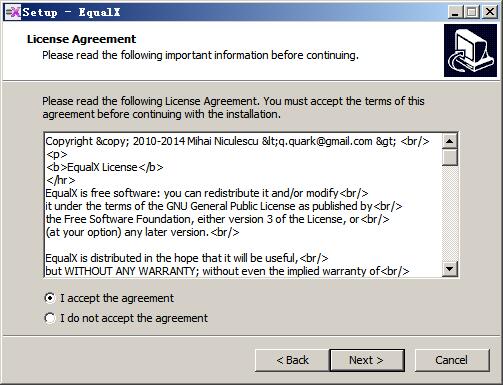Select "I do not accept the agreement"
The width and height of the screenshot is (503, 385).
pos(50,318)
